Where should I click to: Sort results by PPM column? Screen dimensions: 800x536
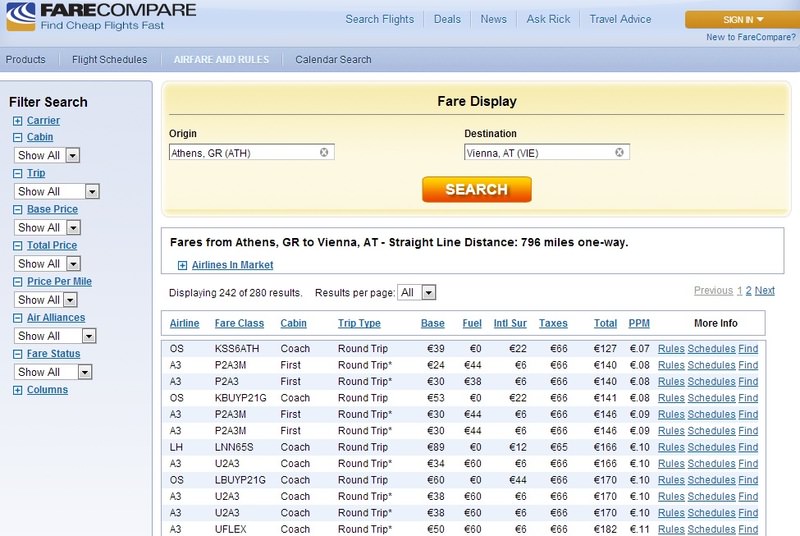point(639,323)
